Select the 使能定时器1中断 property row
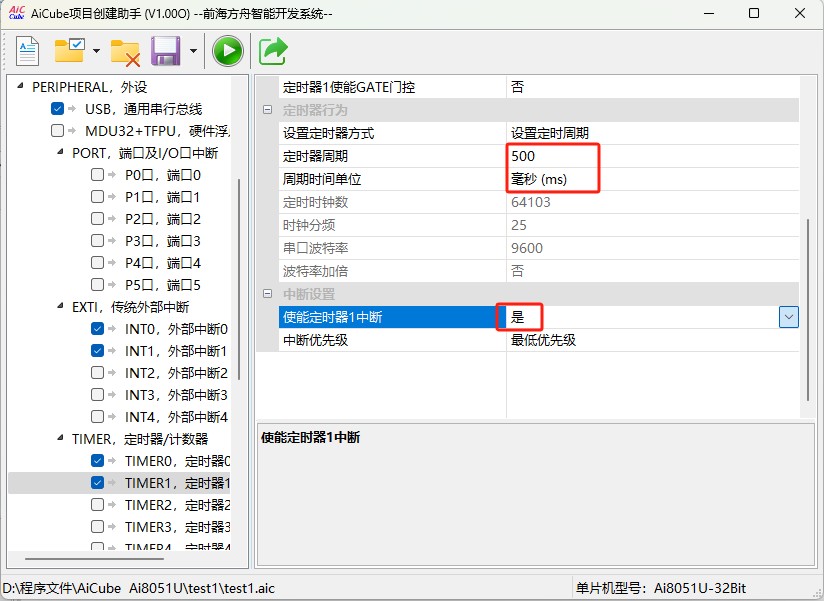This screenshot has height=601, width=824. [538, 317]
